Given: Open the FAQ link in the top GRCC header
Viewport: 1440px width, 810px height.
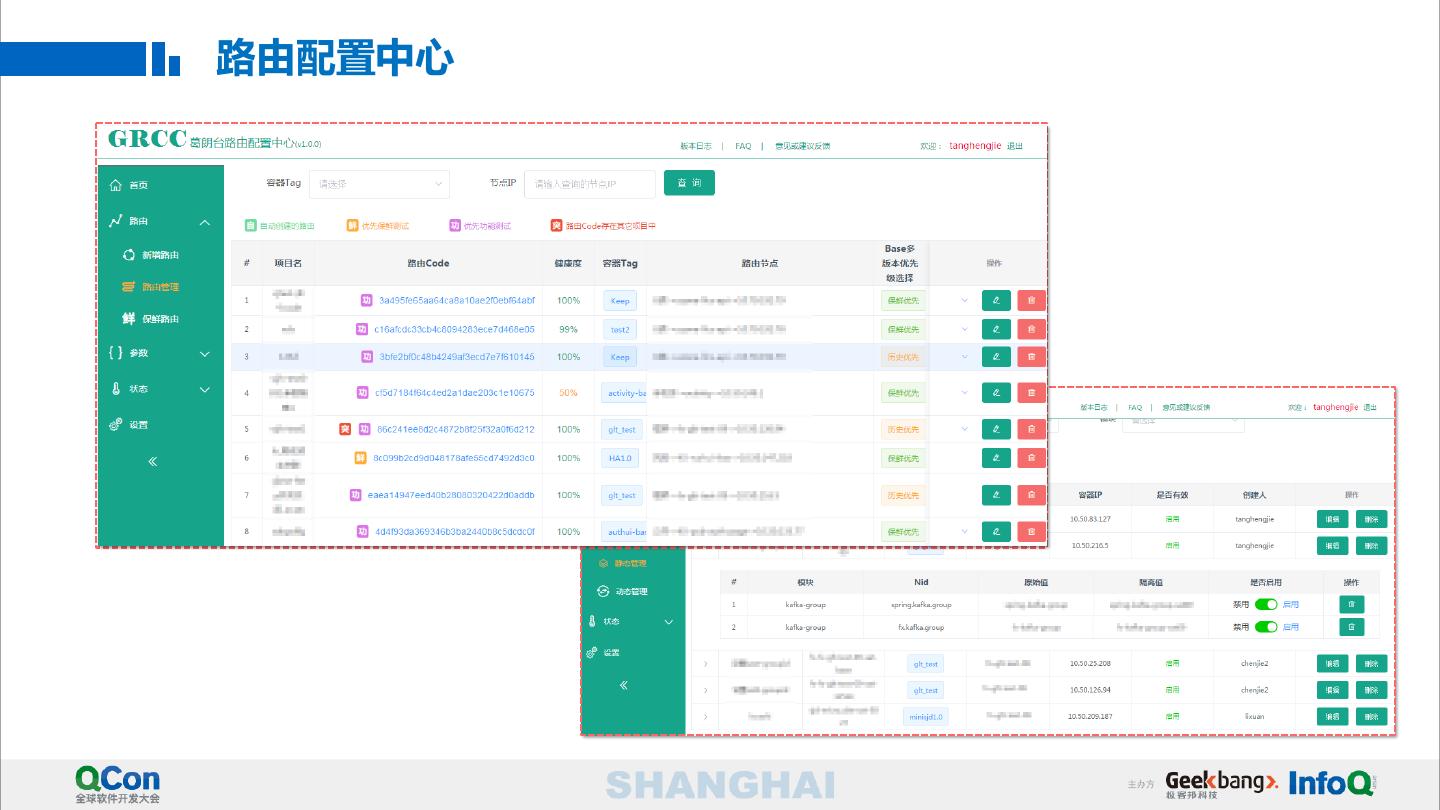Looking at the screenshot, I should (743, 146).
